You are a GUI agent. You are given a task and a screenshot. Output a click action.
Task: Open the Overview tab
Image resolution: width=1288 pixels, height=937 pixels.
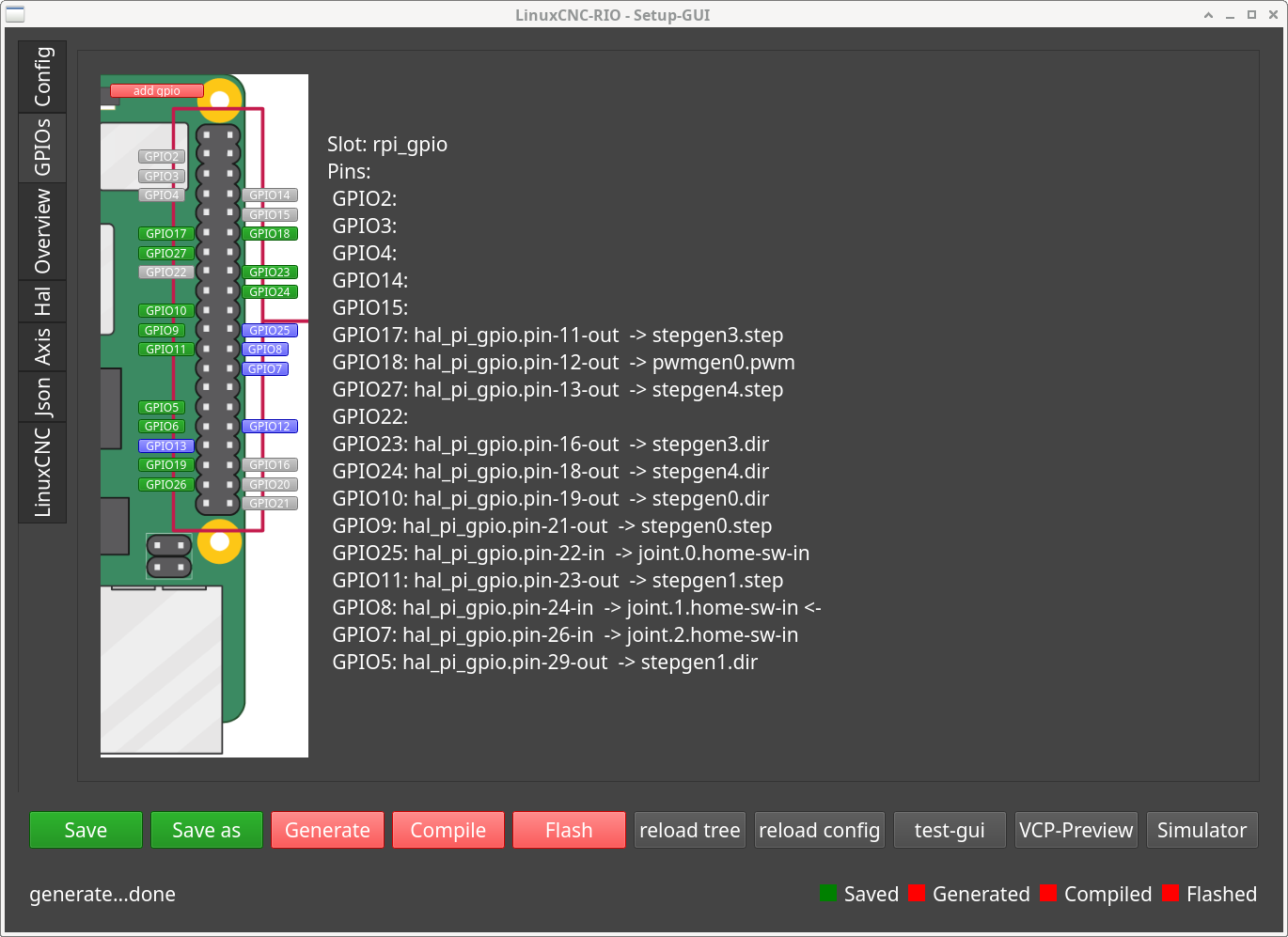[x=42, y=231]
